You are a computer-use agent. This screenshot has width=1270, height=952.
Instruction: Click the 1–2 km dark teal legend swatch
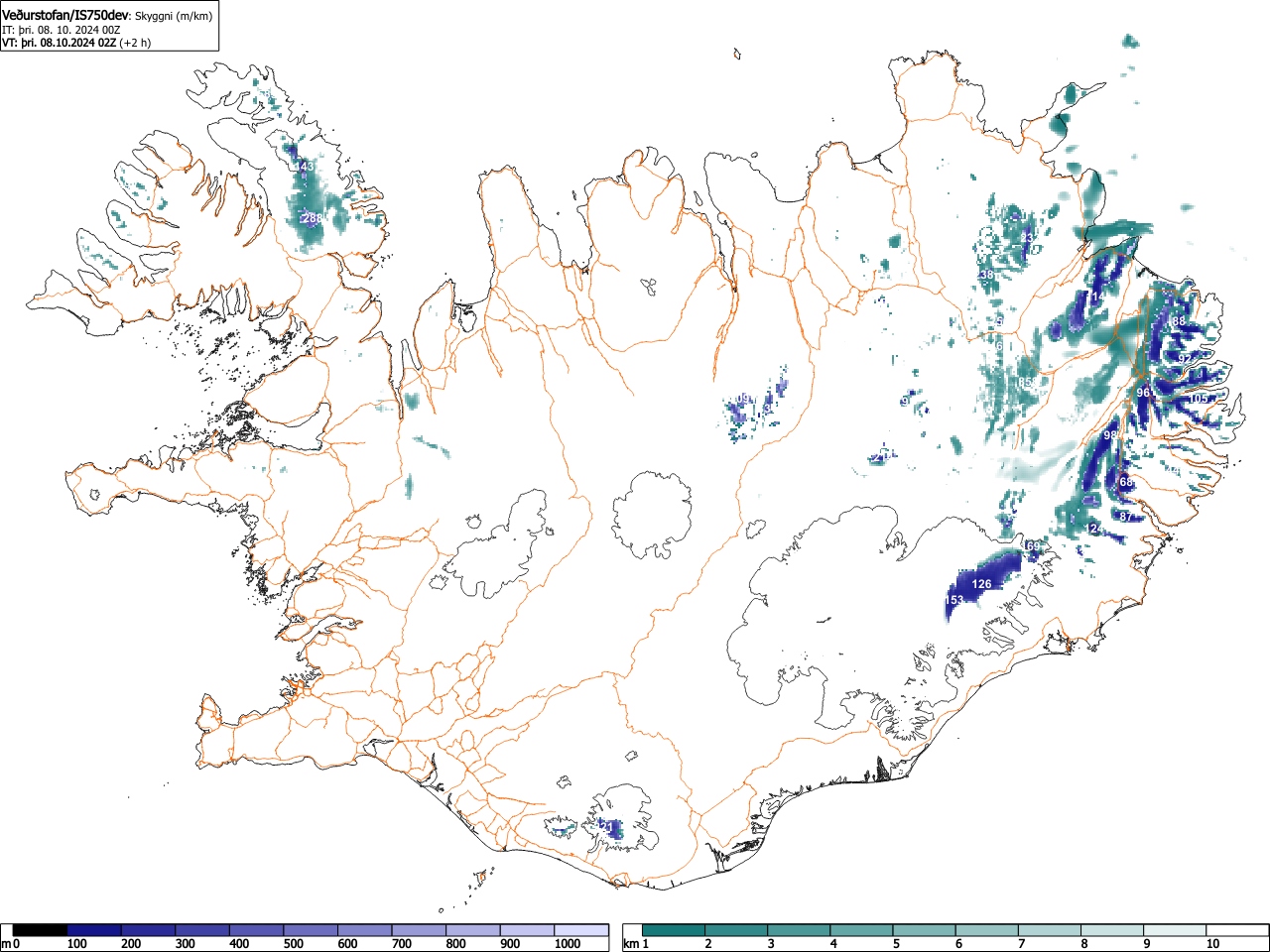tap(675, 930)
